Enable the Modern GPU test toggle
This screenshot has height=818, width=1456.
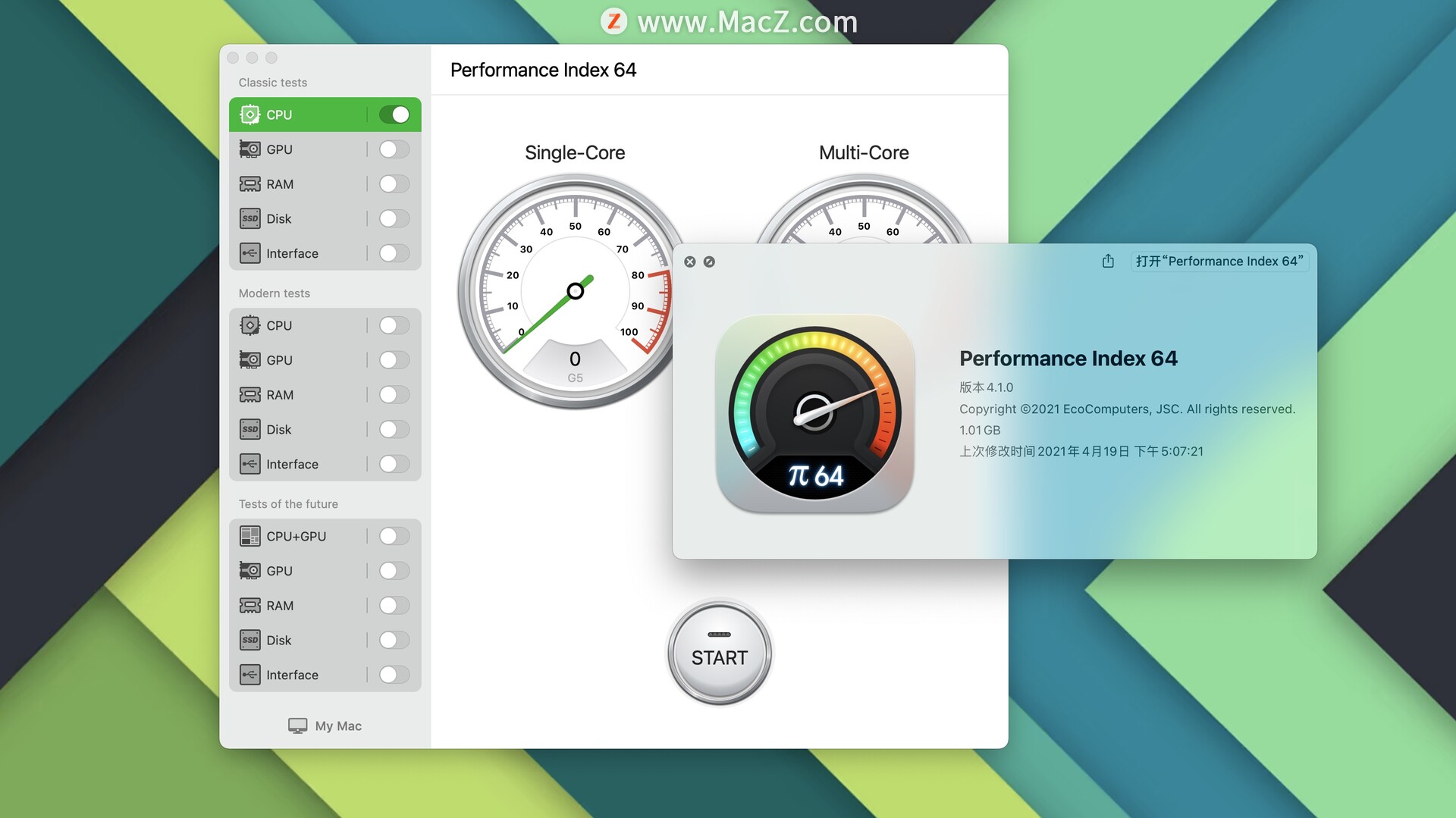[394, 360]
